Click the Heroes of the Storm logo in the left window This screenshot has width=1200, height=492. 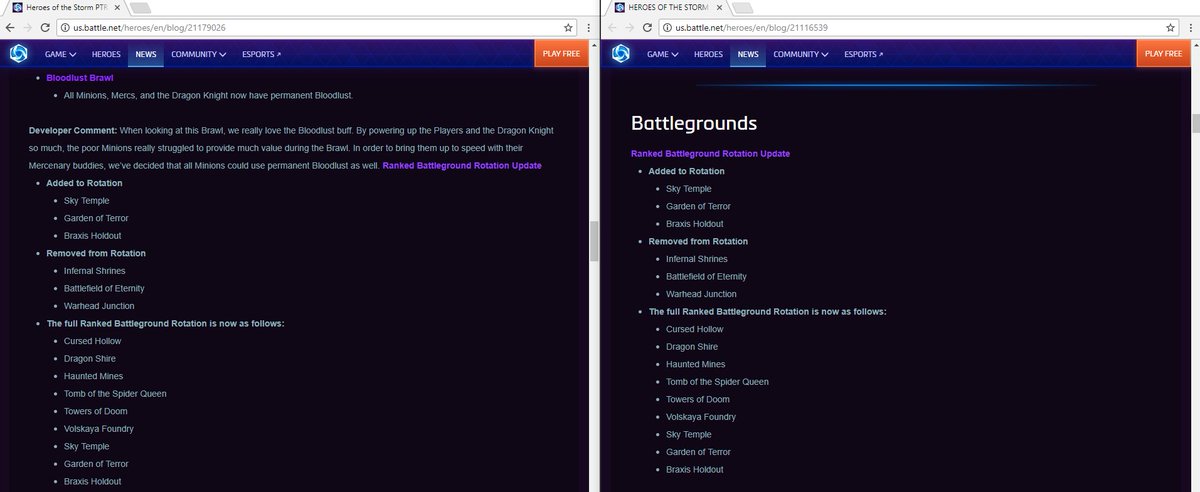click(17, 53)
